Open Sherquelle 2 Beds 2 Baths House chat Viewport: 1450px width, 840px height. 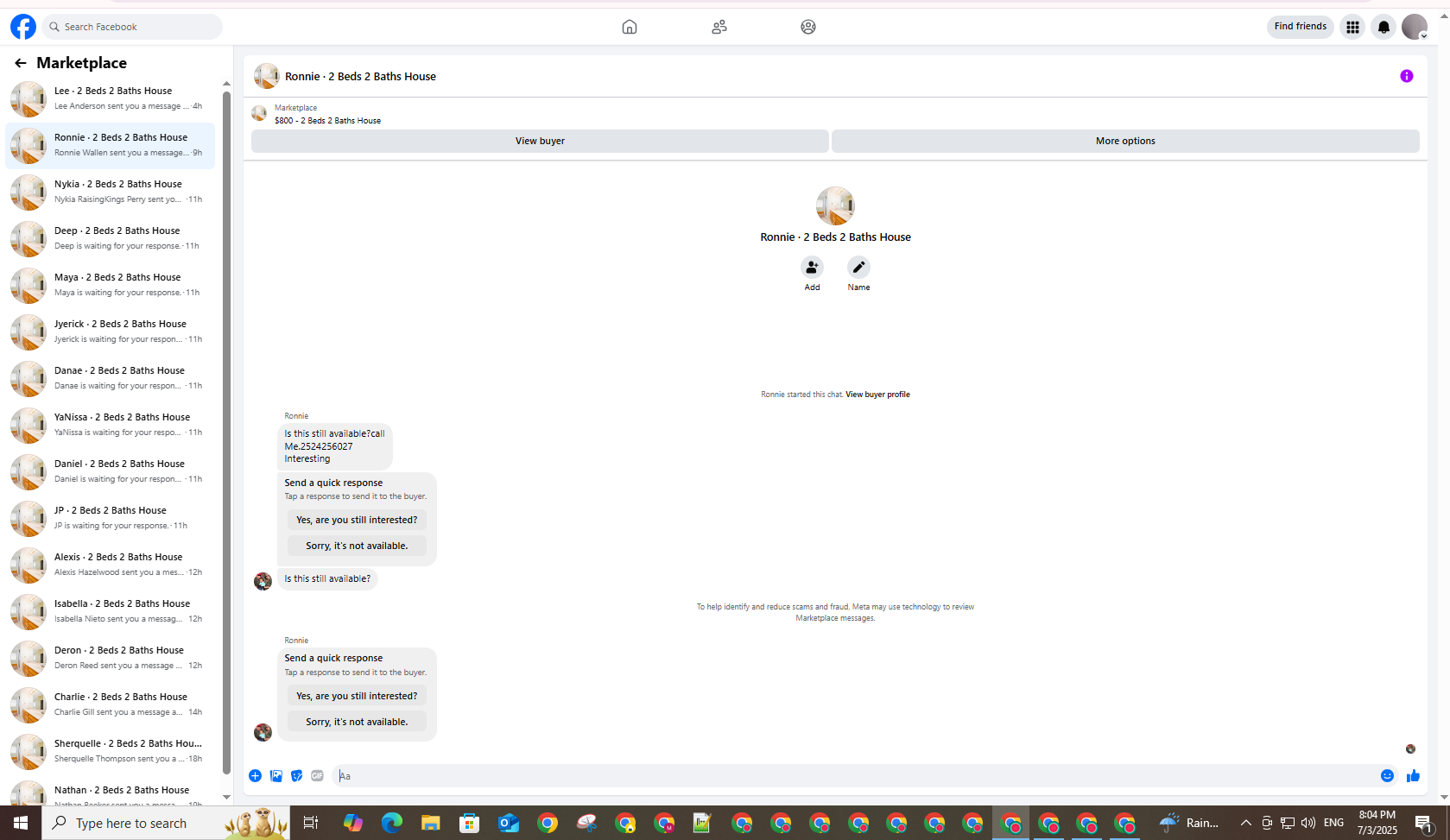coord(111,752)
